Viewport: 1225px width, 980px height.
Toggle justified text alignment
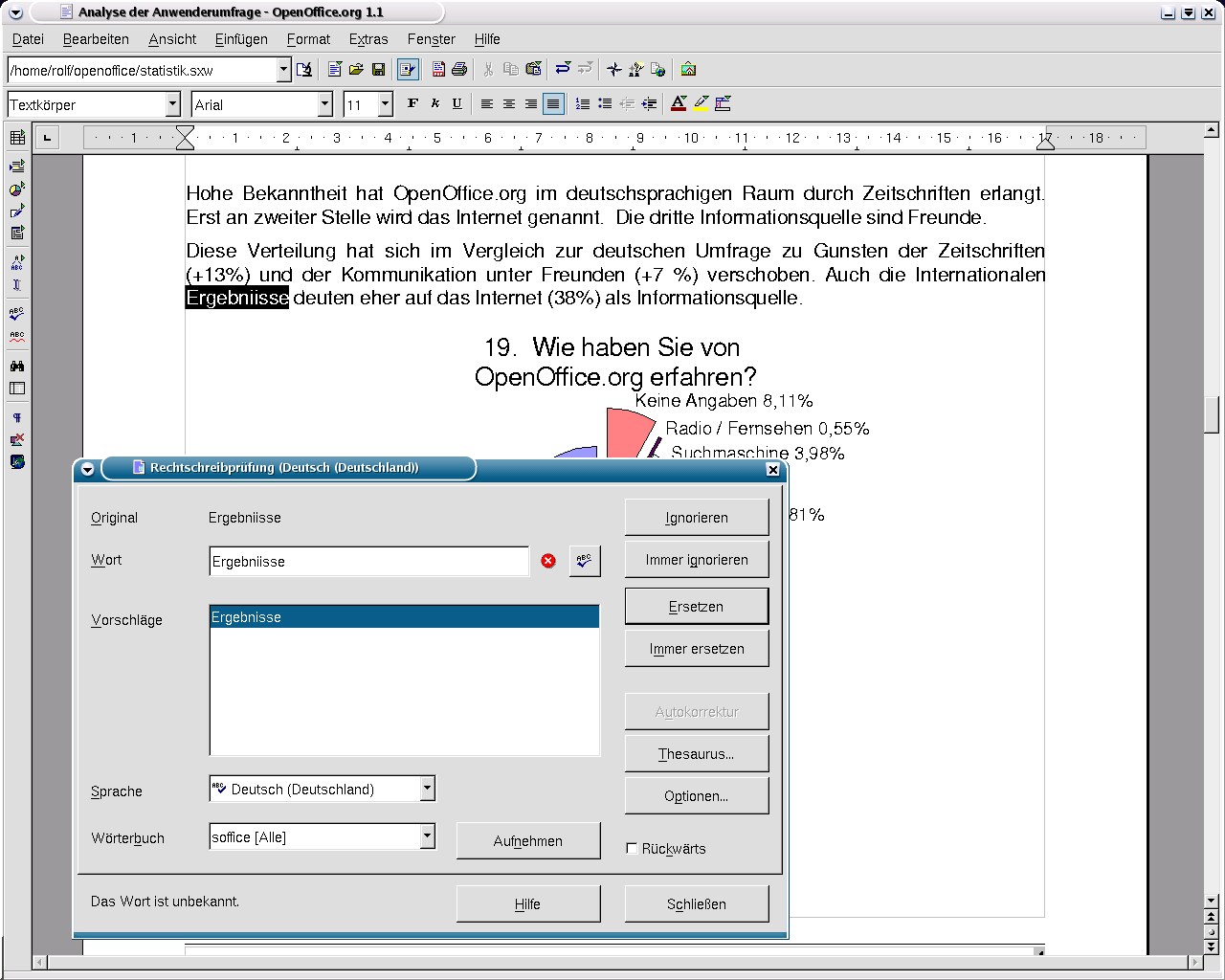(x=553, y=104)
